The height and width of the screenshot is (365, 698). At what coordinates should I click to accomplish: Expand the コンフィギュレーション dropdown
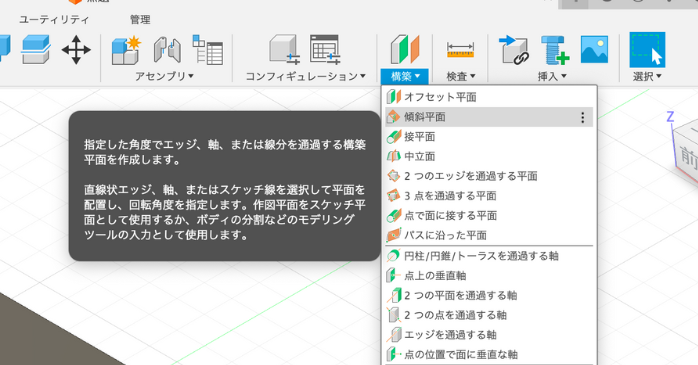pos(305,76)
